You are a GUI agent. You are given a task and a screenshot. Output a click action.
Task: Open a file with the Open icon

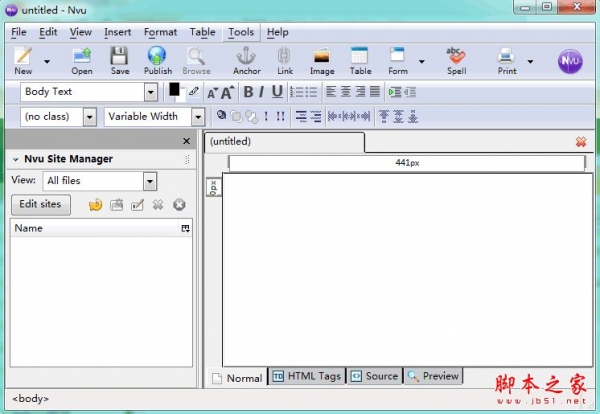82,60
